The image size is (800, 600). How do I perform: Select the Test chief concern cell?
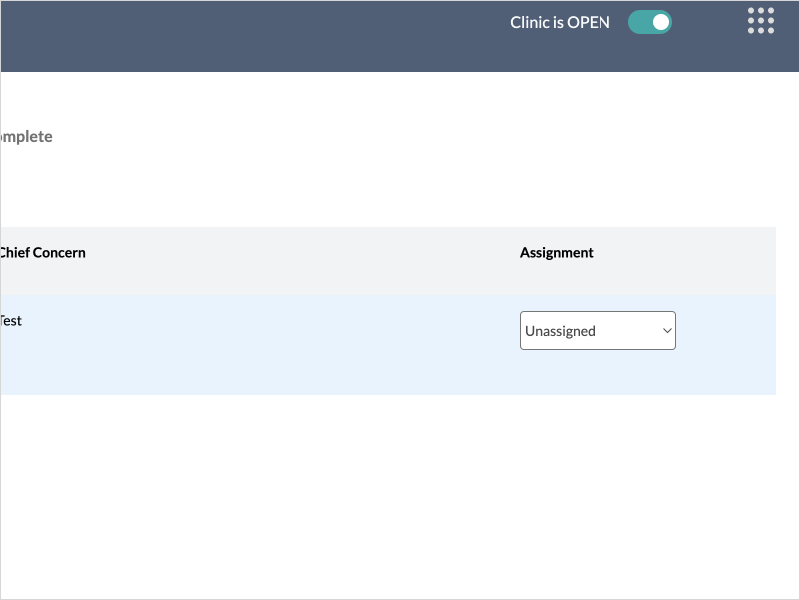pos(10,321)
